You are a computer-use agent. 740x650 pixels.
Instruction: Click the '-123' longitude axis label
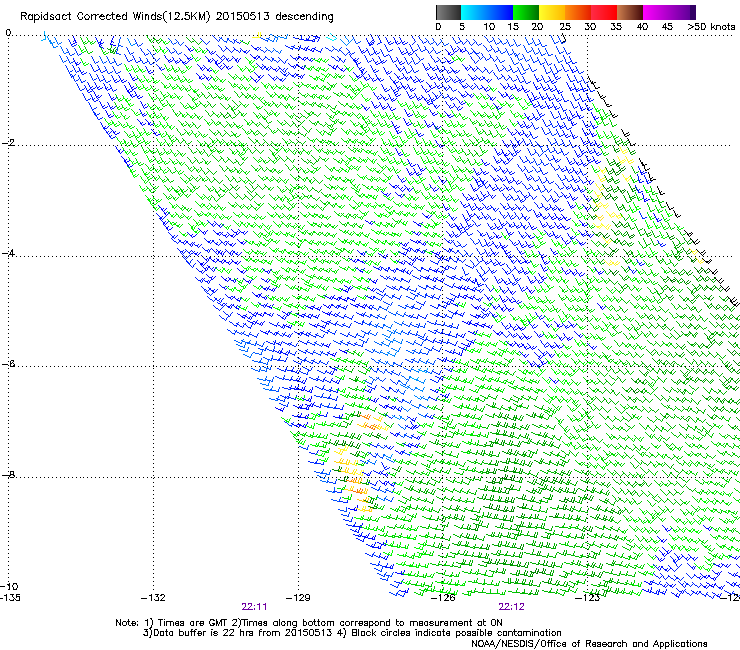point(588,598)
